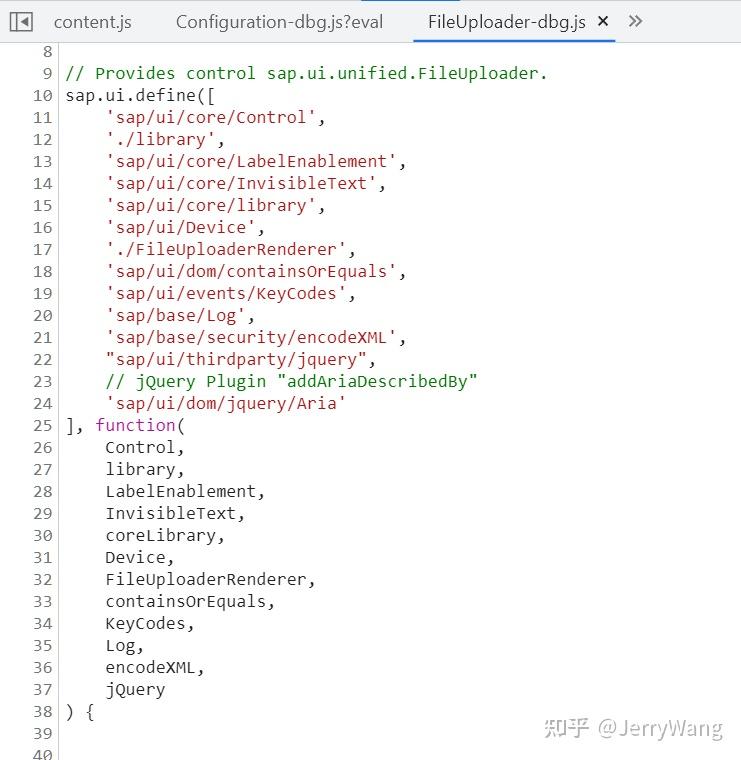Set a breakpoint on line number 38
Image resolution: width=741 pixels, height=760 pixels.
(43, 712)
